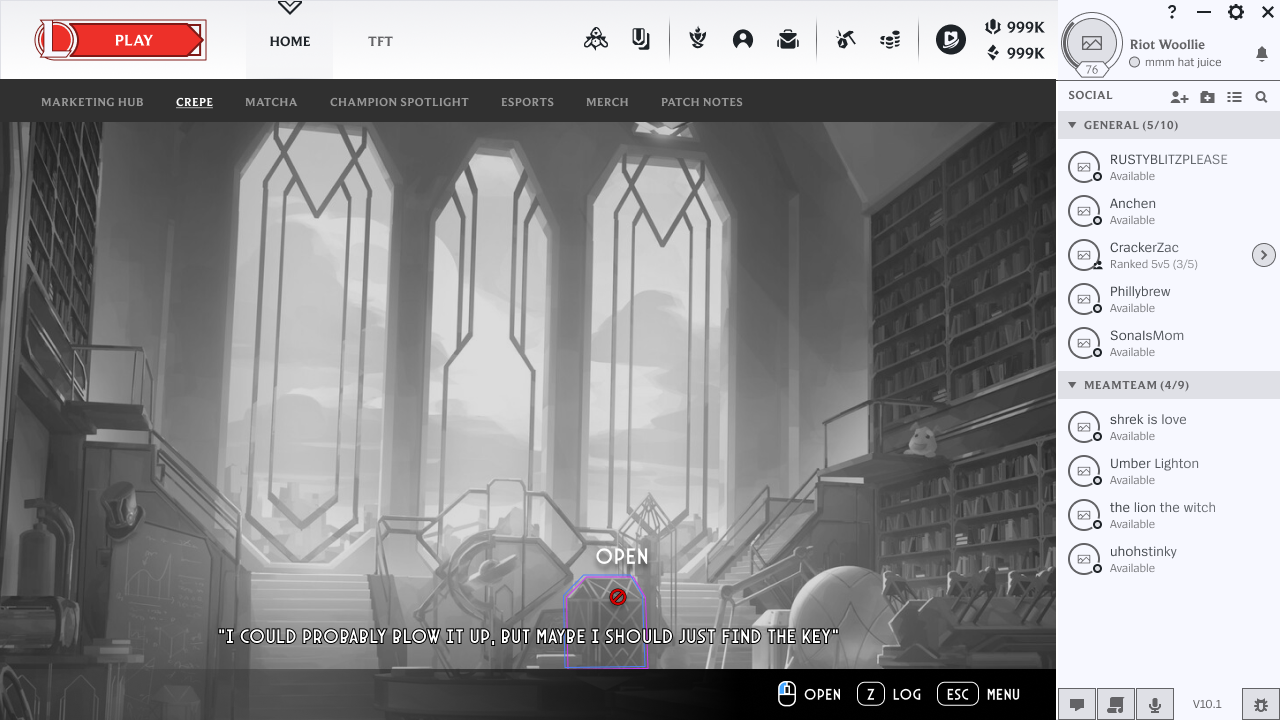
Task: Search the friends list with magnifier icon
Action: coord(1262,97)
